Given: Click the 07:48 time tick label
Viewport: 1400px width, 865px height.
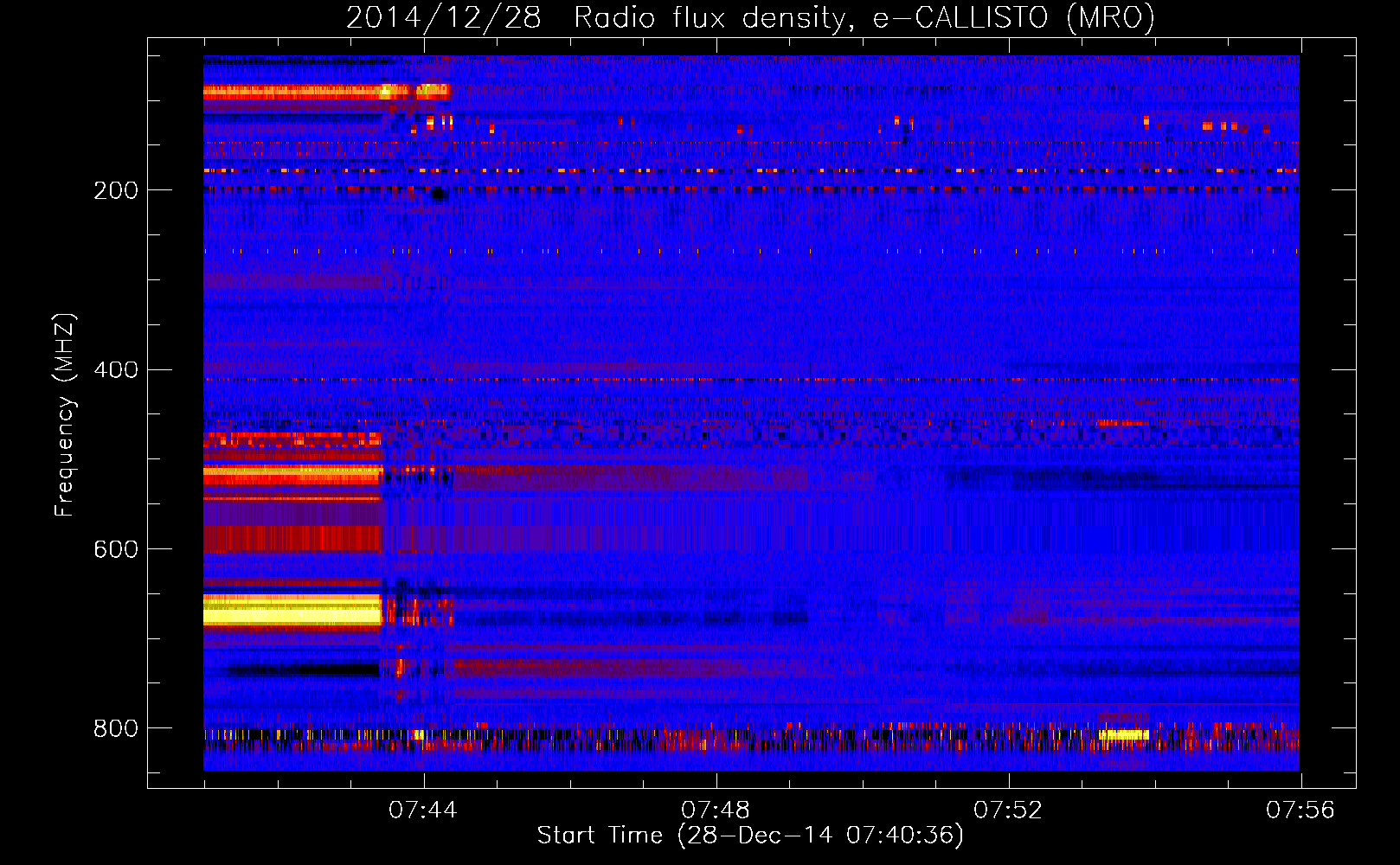Looking at the screenshot, I should click(716, 811).
